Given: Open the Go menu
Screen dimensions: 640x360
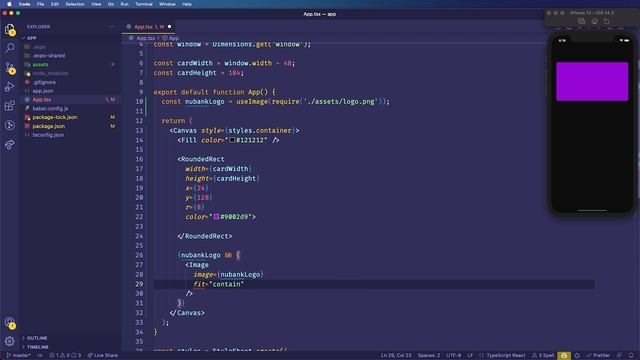Looking at the screenshot, I should click(111, 4).
